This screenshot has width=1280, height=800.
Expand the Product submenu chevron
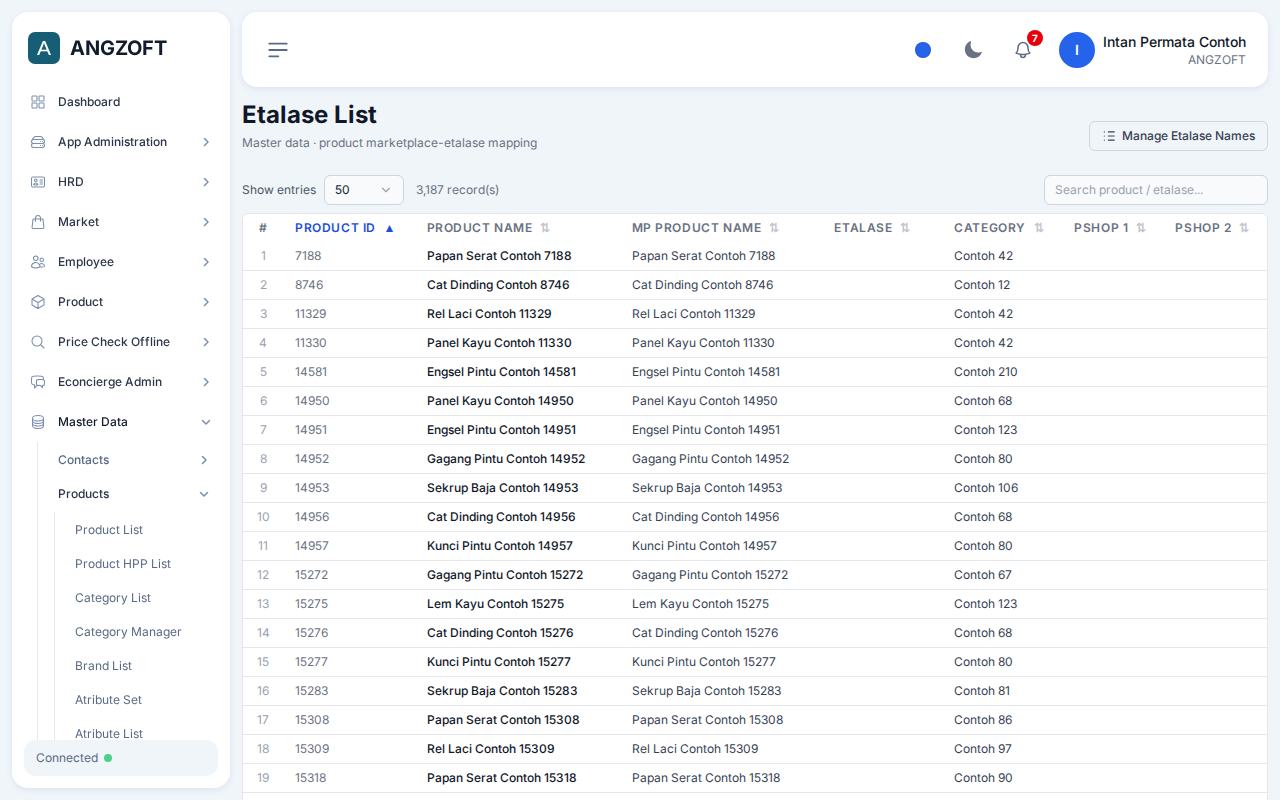click(206, 302)
